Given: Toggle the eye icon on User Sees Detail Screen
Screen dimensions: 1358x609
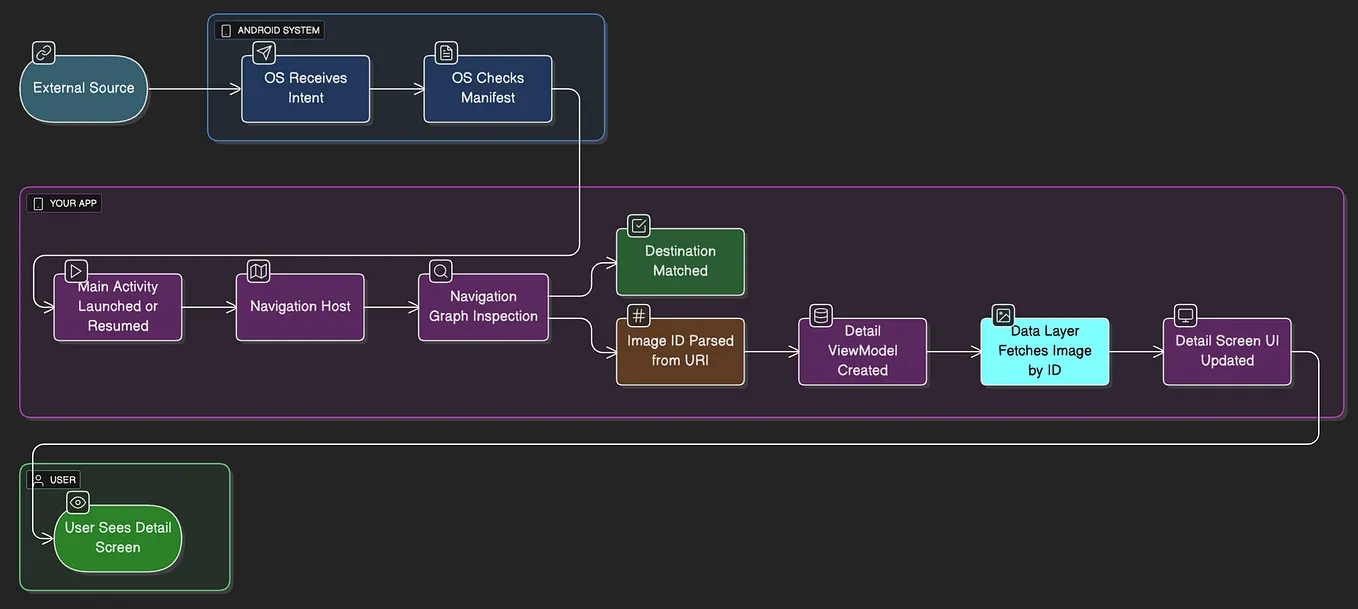Looking at the screenshot, I should 77,502.
